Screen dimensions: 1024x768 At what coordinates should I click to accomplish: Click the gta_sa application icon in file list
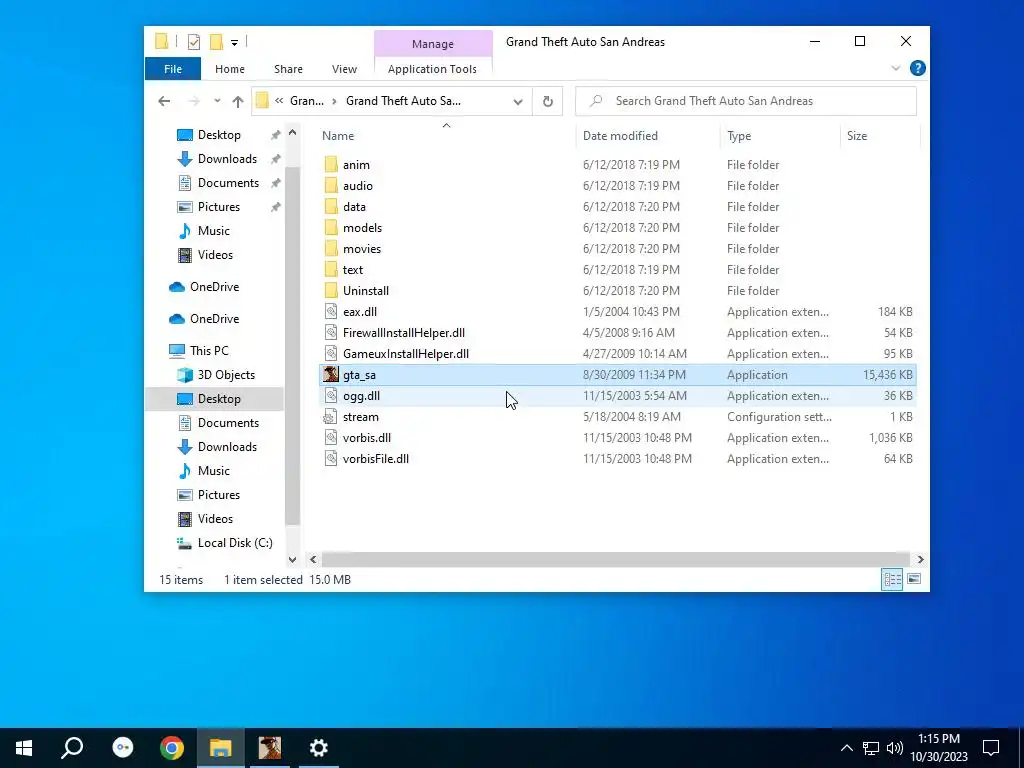coord(331,374)
